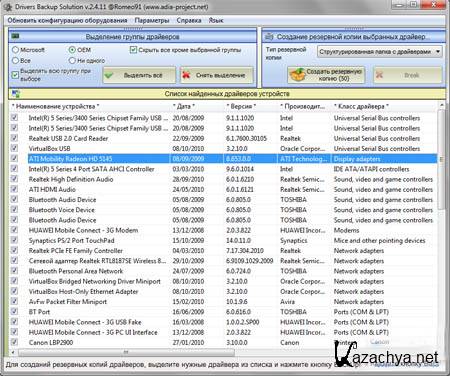Click version 14.0.11.0 cell
This screenshot has height=376, width=450.
(x=238, y=240)
